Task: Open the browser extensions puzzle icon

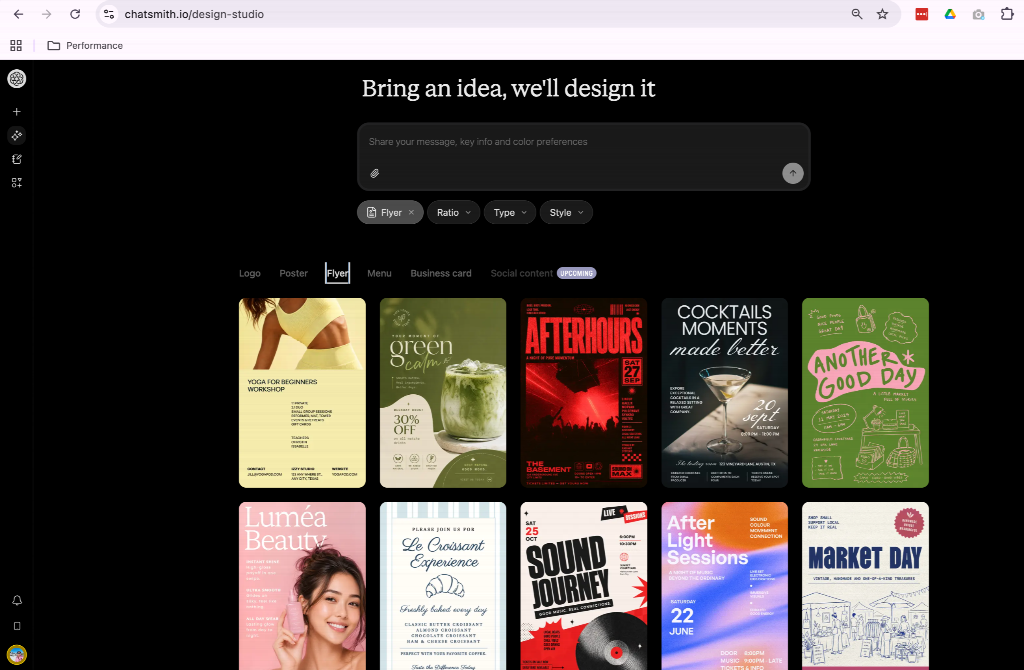Action: (x=1007, y=14)
